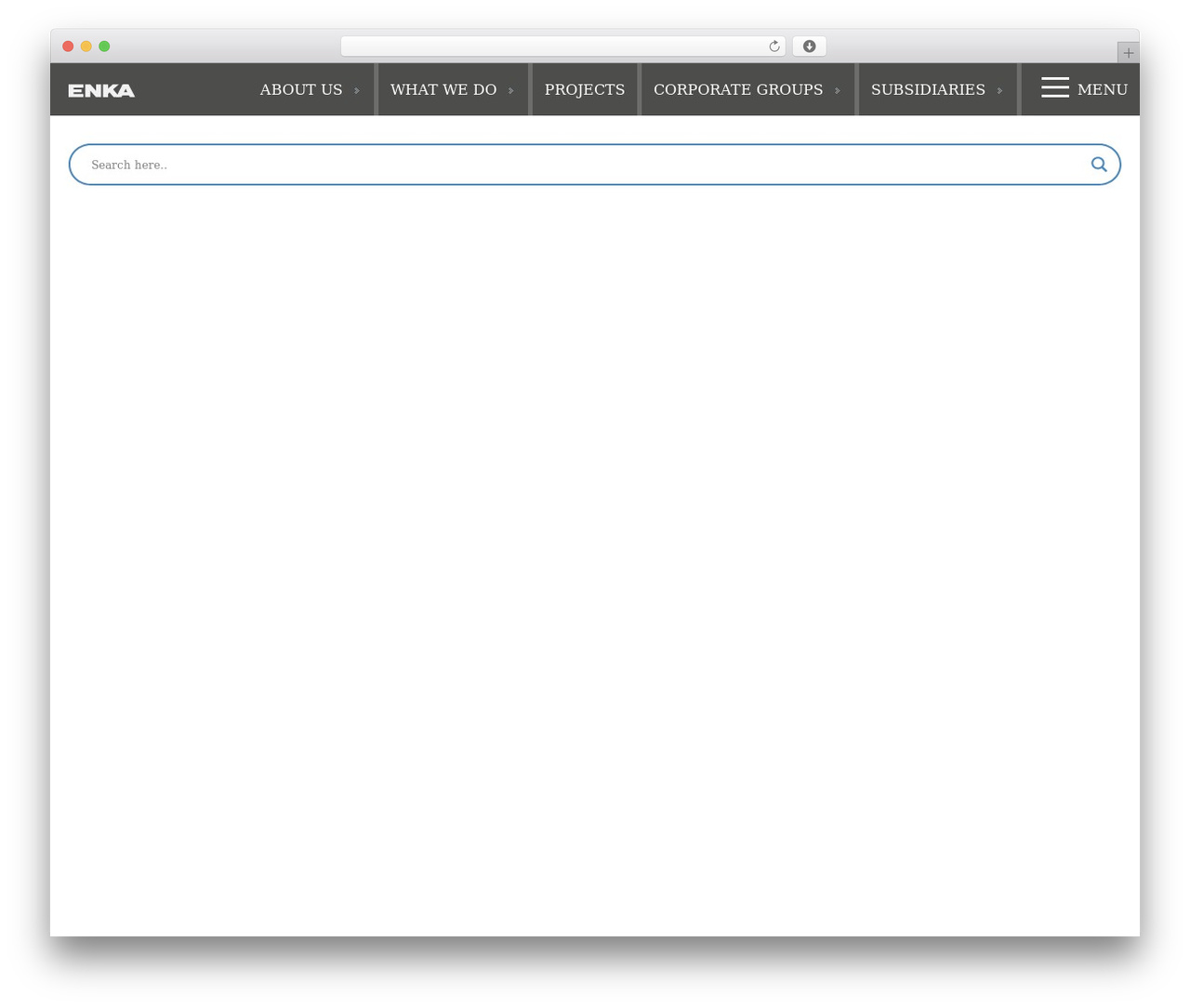Expand the Corporate Groups arrow

click(x=838, y=91)
